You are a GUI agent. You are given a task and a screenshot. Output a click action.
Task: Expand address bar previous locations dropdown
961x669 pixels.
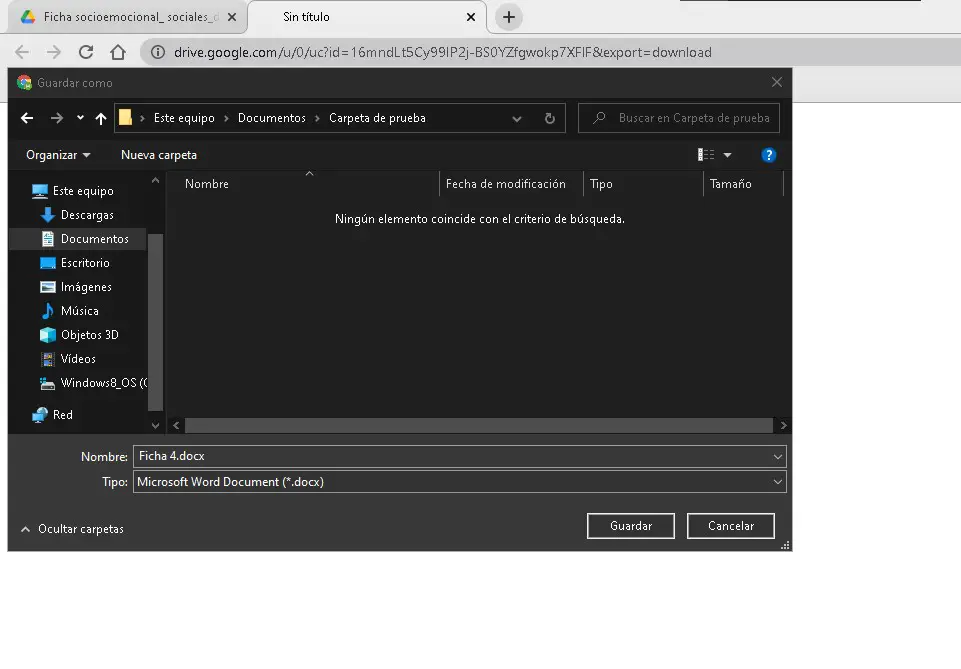(x=517, y=119)
